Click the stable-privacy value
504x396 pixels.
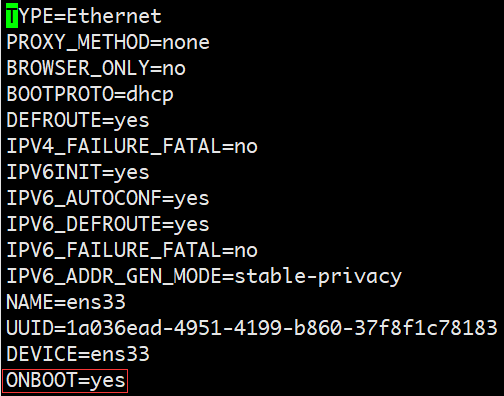pyautogui.click(x=318, y=277)
